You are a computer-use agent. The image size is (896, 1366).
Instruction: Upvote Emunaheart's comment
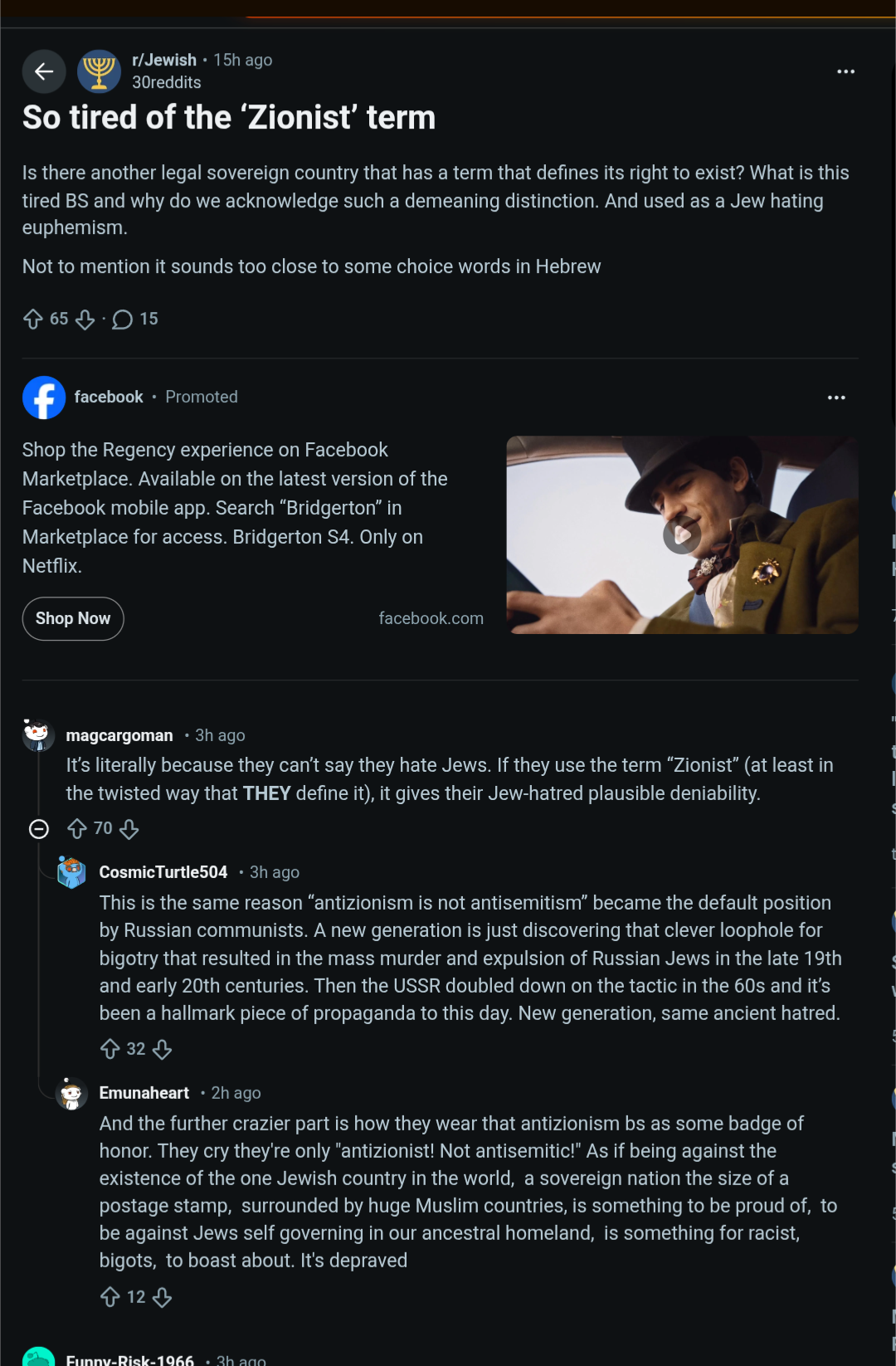tap(110, 1297)
